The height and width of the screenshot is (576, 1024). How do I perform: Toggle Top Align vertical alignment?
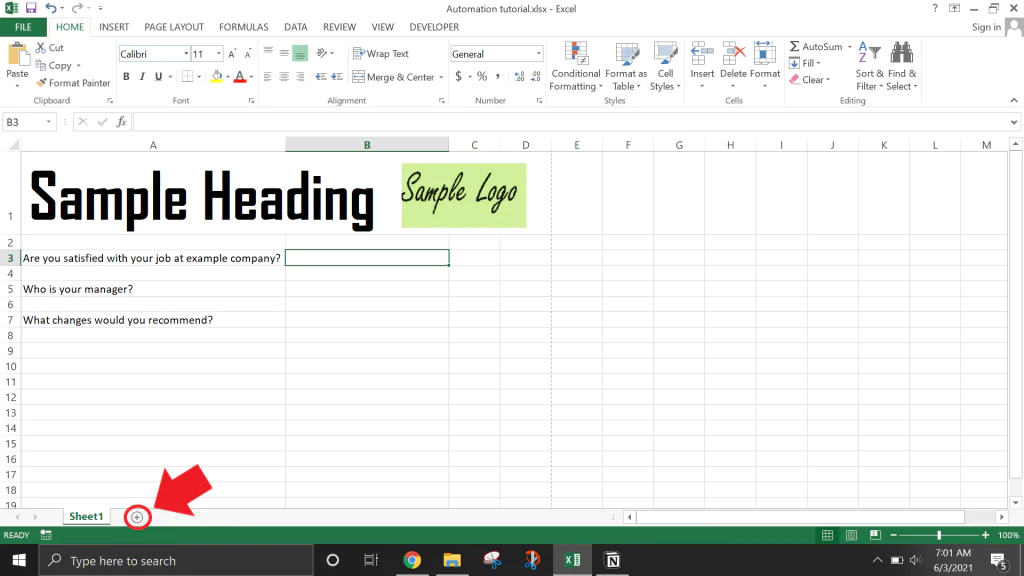[x=268, y=53]
